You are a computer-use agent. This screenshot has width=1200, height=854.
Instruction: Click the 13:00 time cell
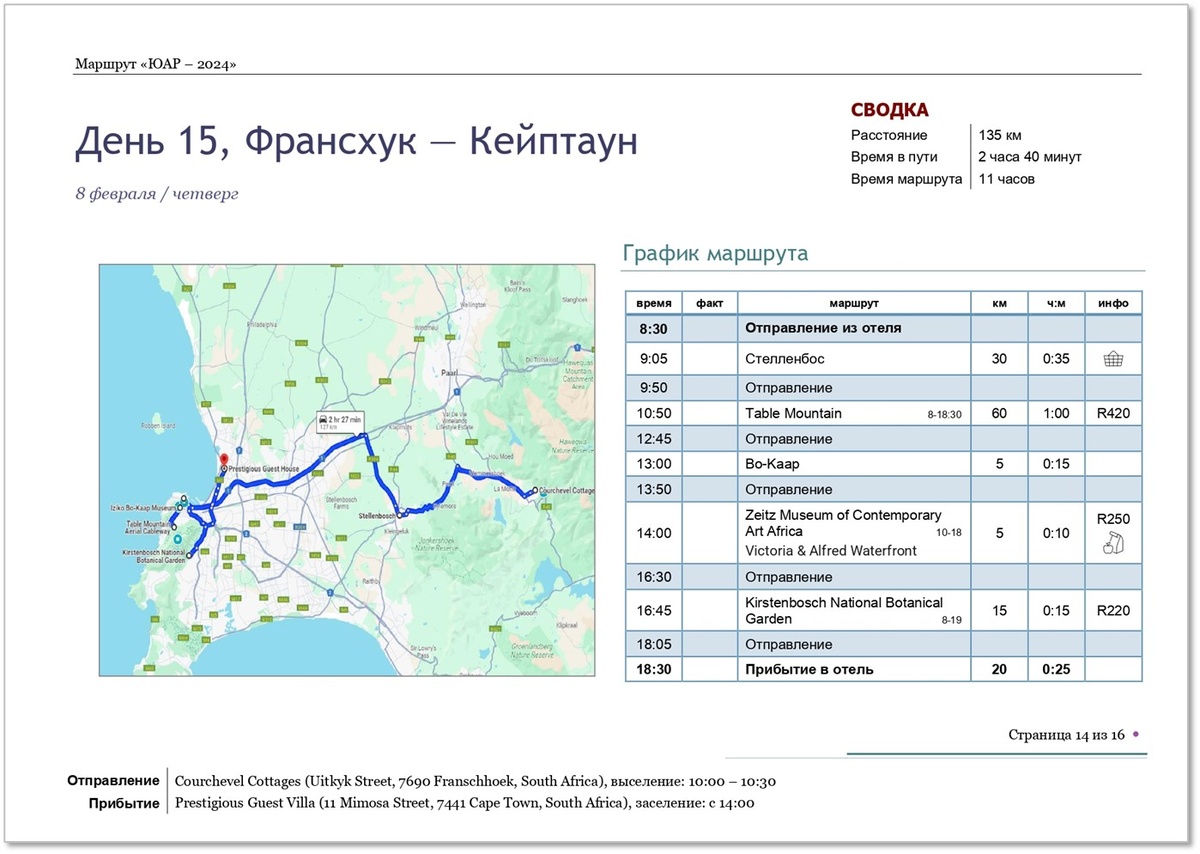654,464
